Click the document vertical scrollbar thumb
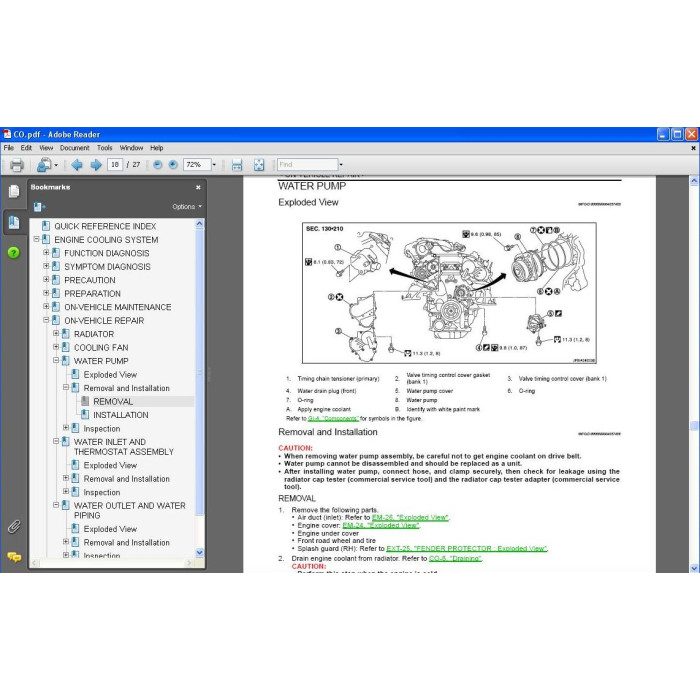700x700 pixels. click(694, 426)
